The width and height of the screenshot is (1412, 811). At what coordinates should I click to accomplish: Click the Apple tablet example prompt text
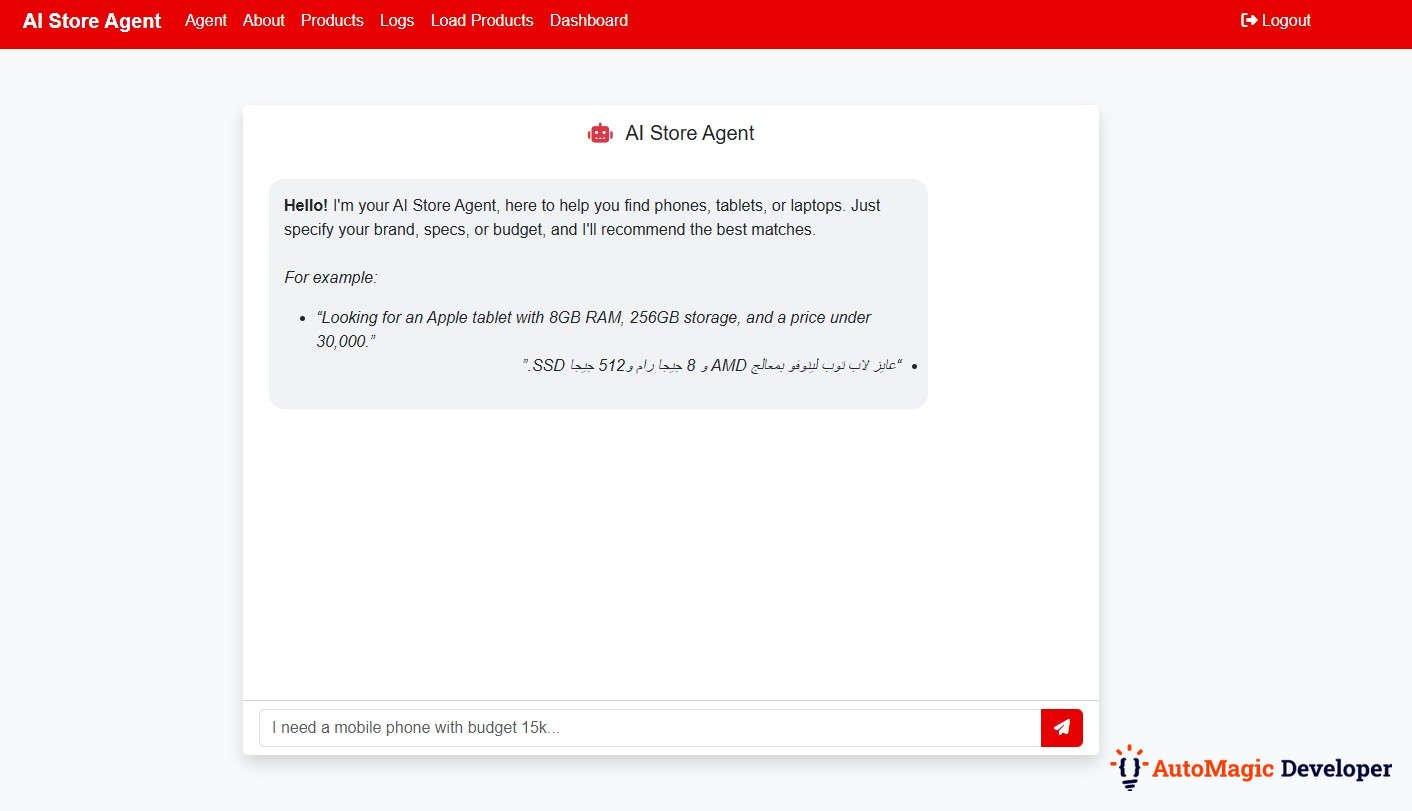[x=593, y=329]
